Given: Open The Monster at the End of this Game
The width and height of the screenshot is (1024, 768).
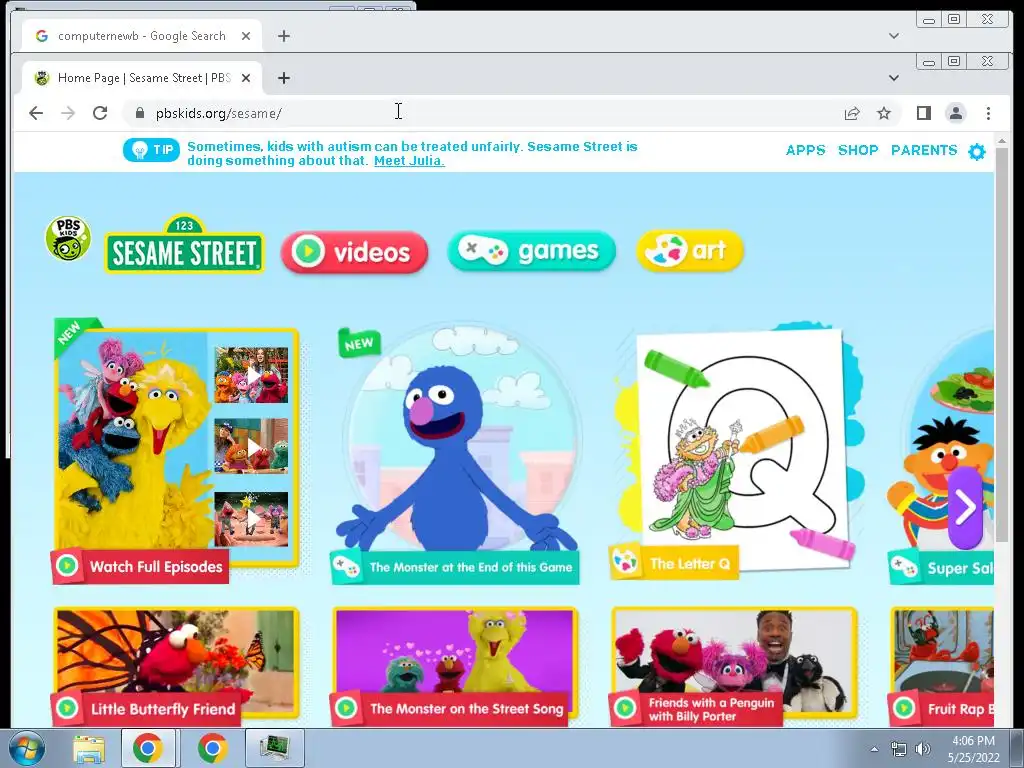Looking at the screenshot, I should point(456,454).
